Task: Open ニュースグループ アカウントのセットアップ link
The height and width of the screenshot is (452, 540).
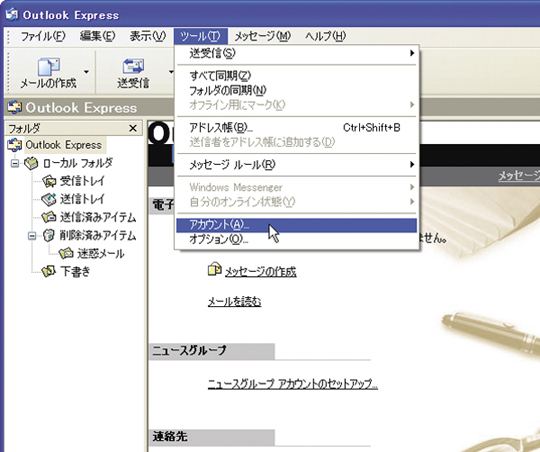Action: pyautogui.click(x=293, y=384)
